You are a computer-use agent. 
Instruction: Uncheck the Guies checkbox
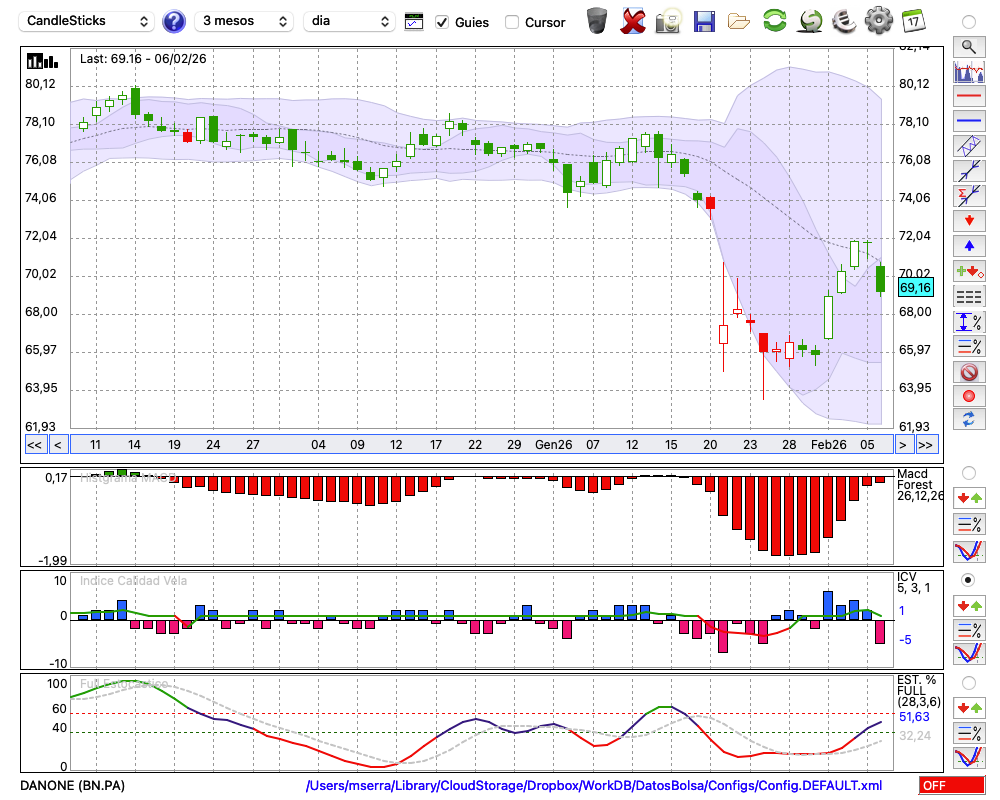tap(442, 22)
